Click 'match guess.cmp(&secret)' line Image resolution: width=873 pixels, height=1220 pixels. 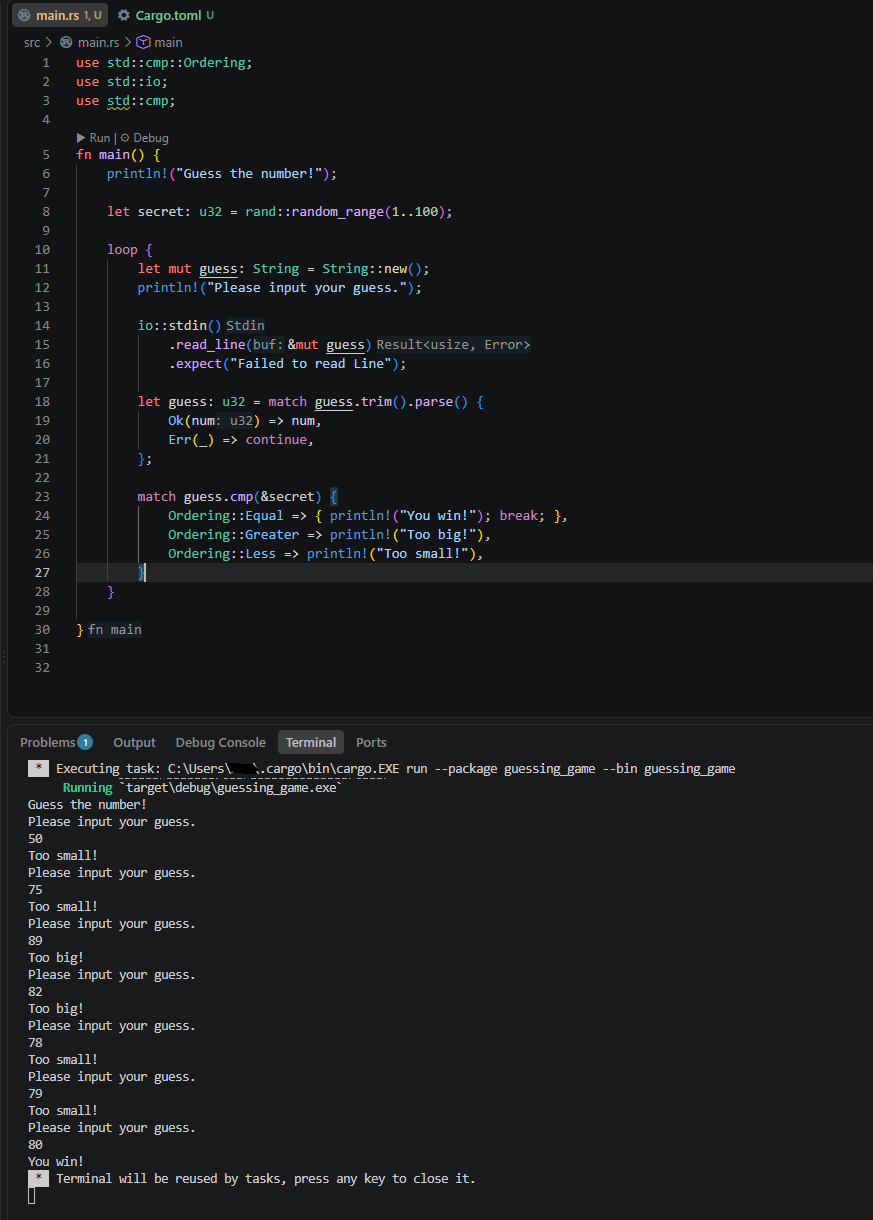tap(230, 497)
